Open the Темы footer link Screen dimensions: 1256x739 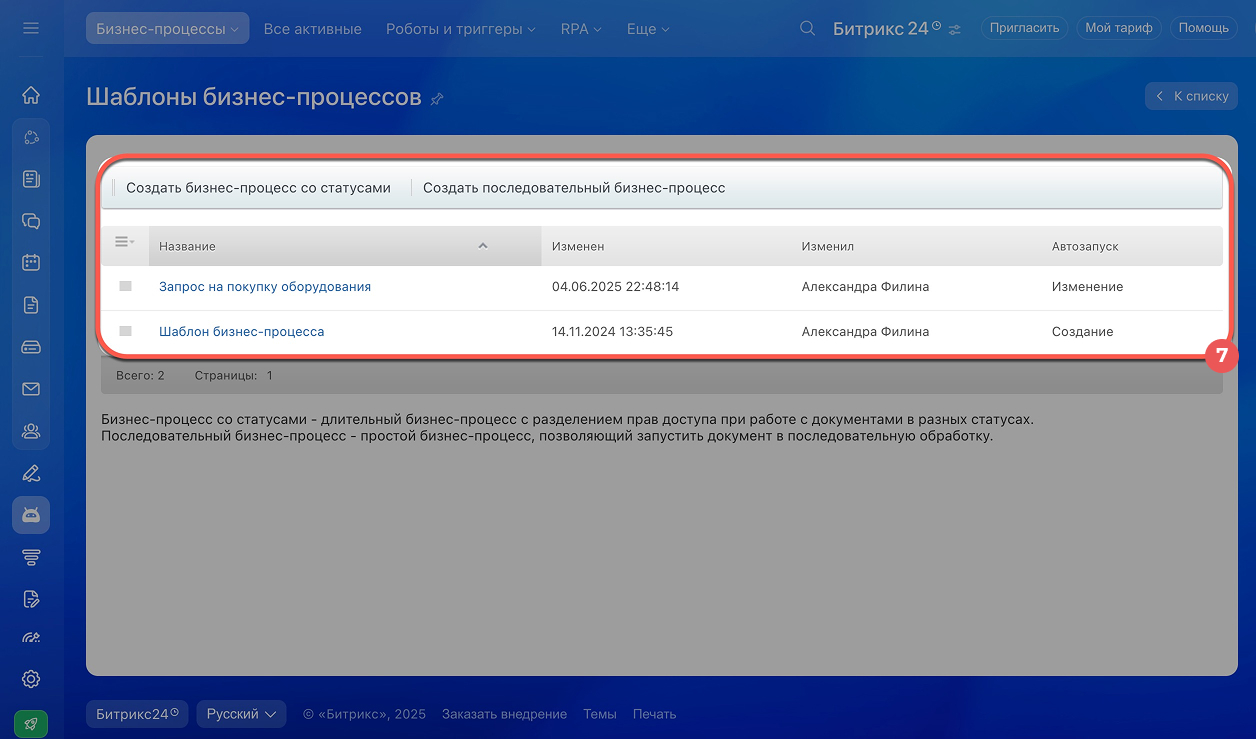pyautogui.click(x=600, y=714)
